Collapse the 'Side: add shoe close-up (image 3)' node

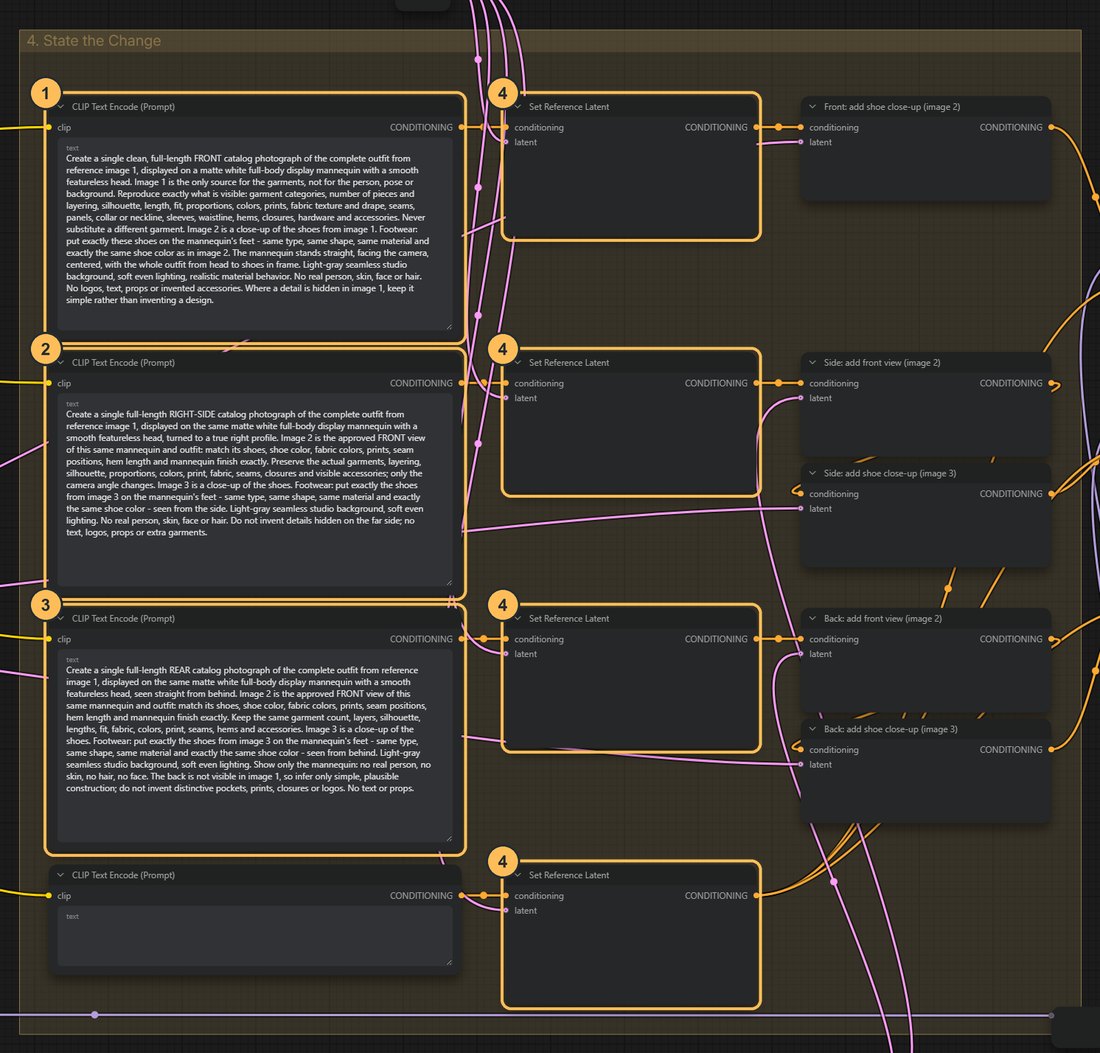(812, 474)
